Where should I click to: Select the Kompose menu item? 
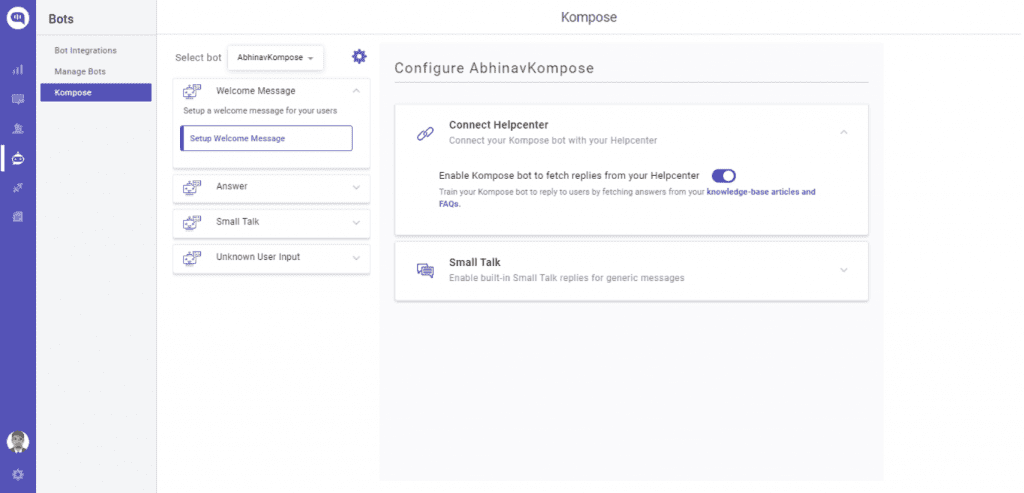(96, 93)
